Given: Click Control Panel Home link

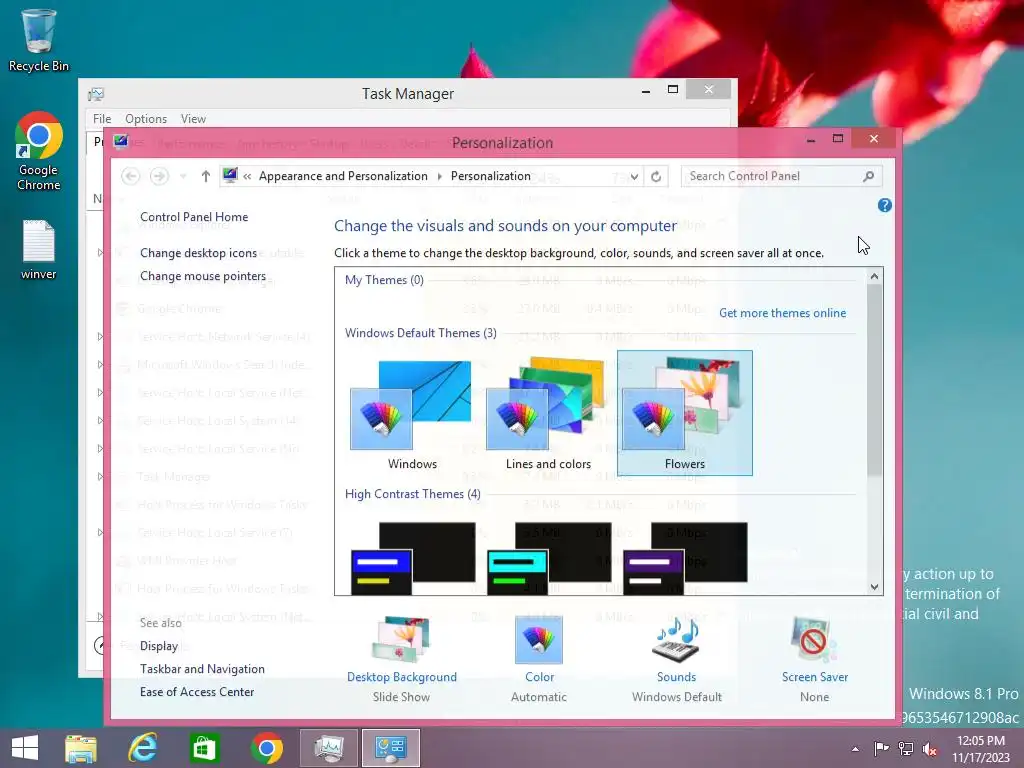Looking at the screenshot, I should click(x=194, y=217).
